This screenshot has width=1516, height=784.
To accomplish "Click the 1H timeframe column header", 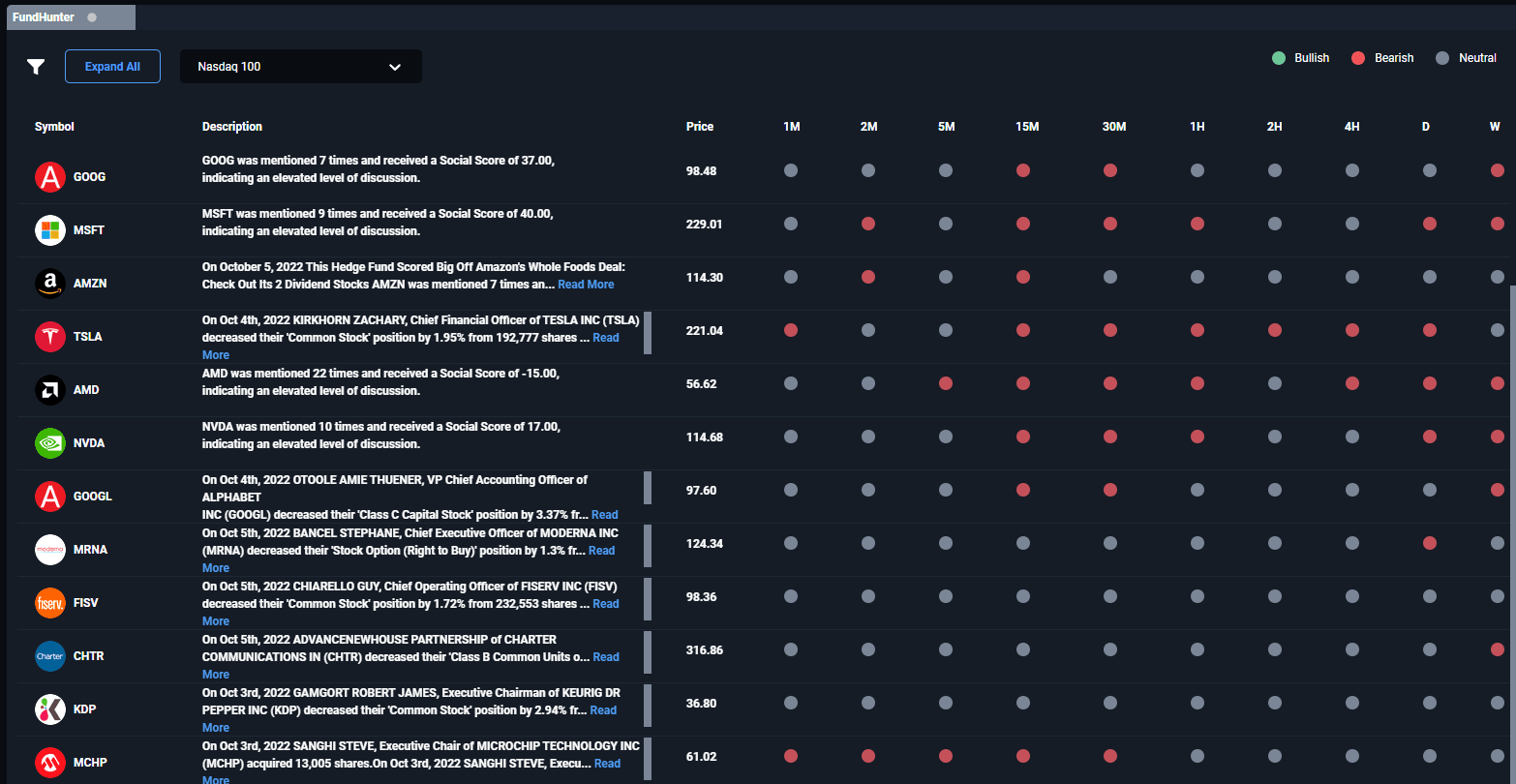I will 1198,127.
